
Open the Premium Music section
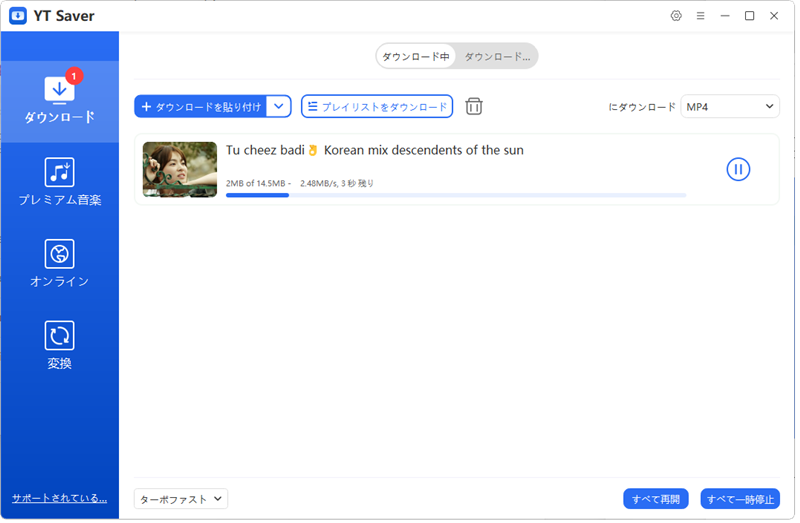click(x=60, y=182)
